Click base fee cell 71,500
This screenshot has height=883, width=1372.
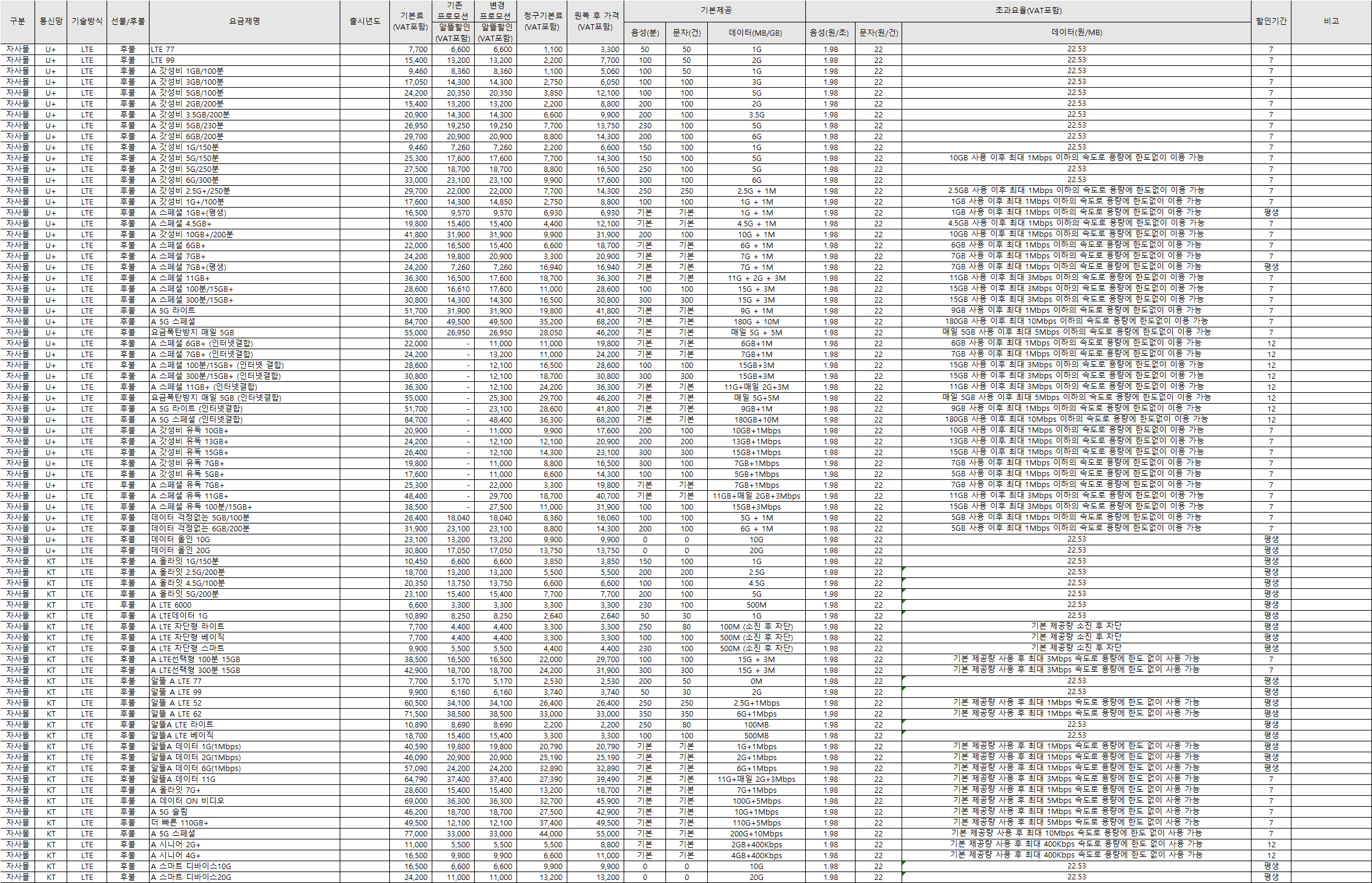coord(411,714)
